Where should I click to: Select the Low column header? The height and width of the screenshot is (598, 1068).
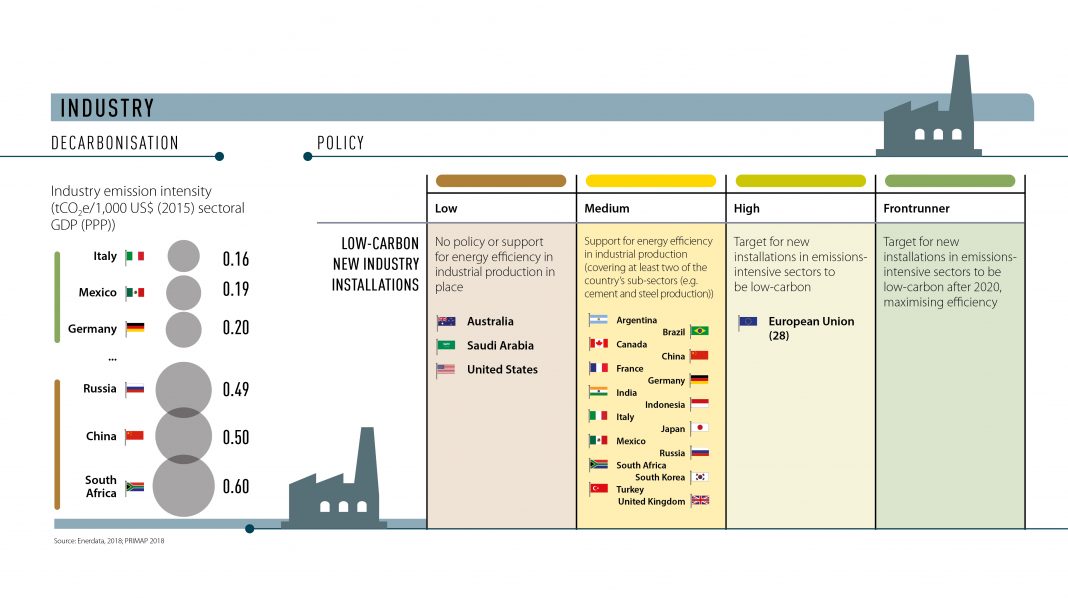tap(446, 208)
